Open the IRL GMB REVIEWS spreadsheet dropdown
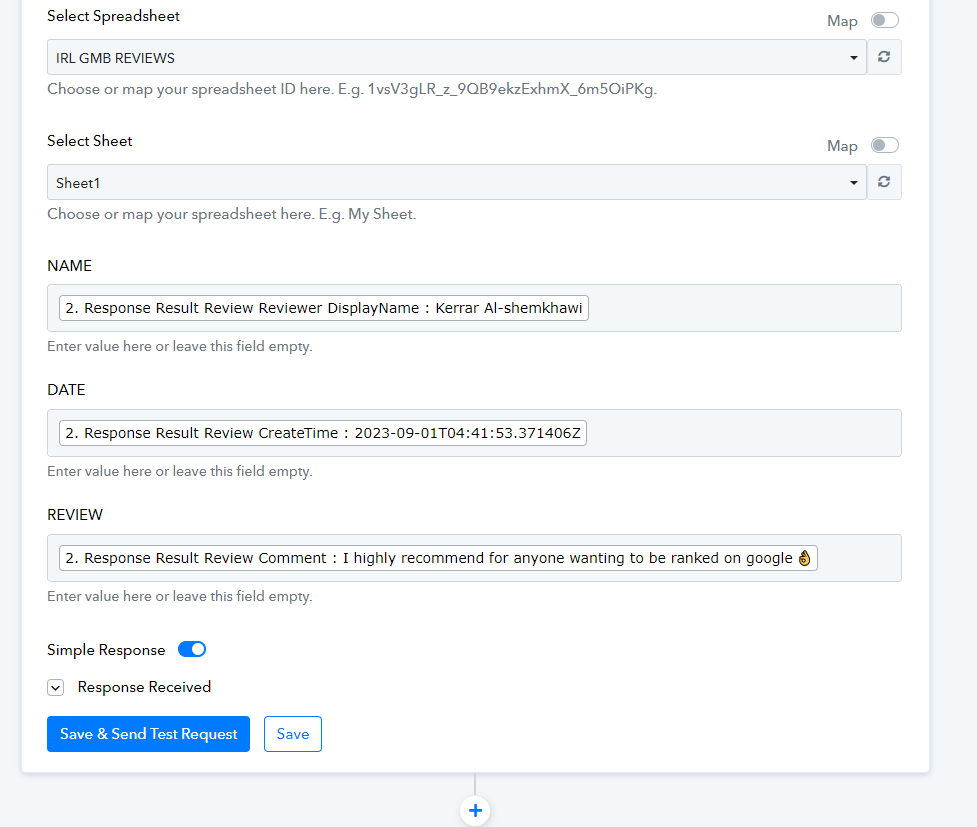 (457, 57)
